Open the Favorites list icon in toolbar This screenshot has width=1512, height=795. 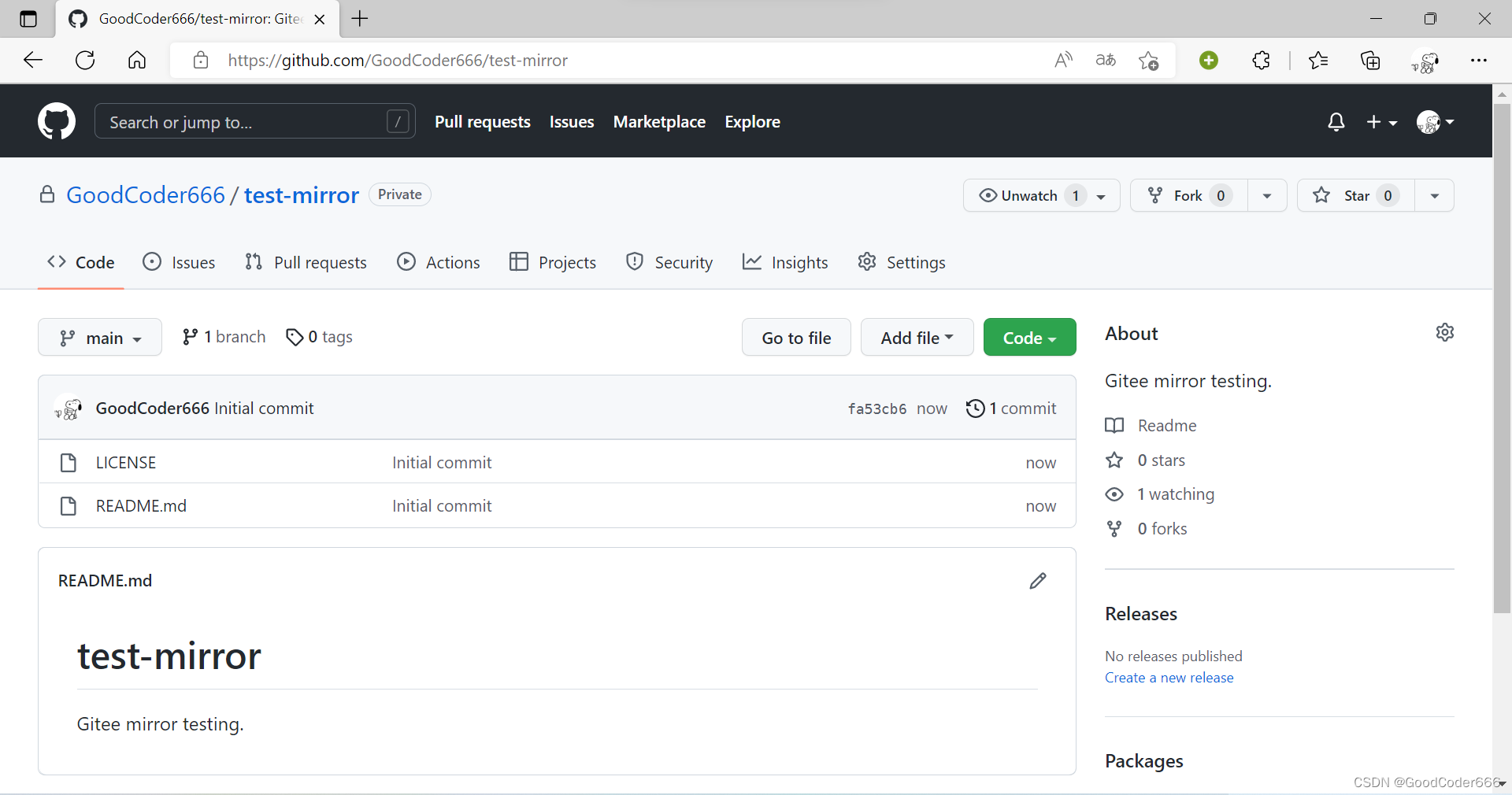1318,60
